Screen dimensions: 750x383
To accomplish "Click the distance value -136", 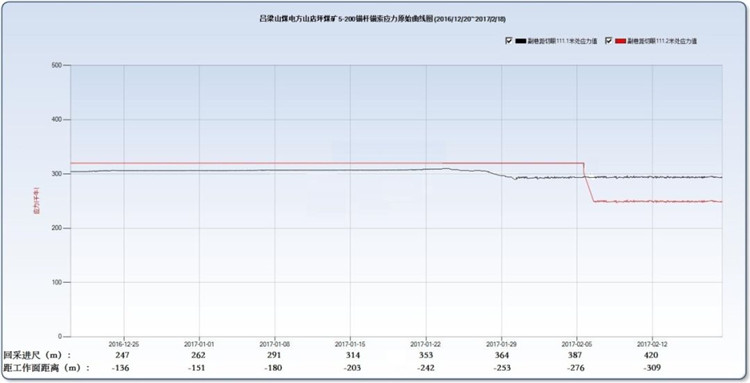I will (121, 368).
